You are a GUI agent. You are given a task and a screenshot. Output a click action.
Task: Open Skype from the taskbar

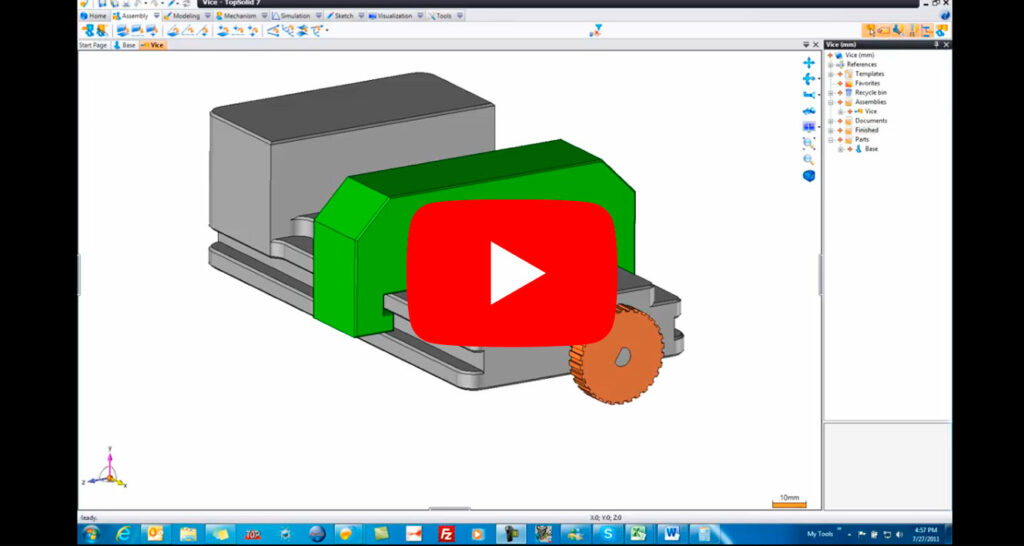(608, 534)
